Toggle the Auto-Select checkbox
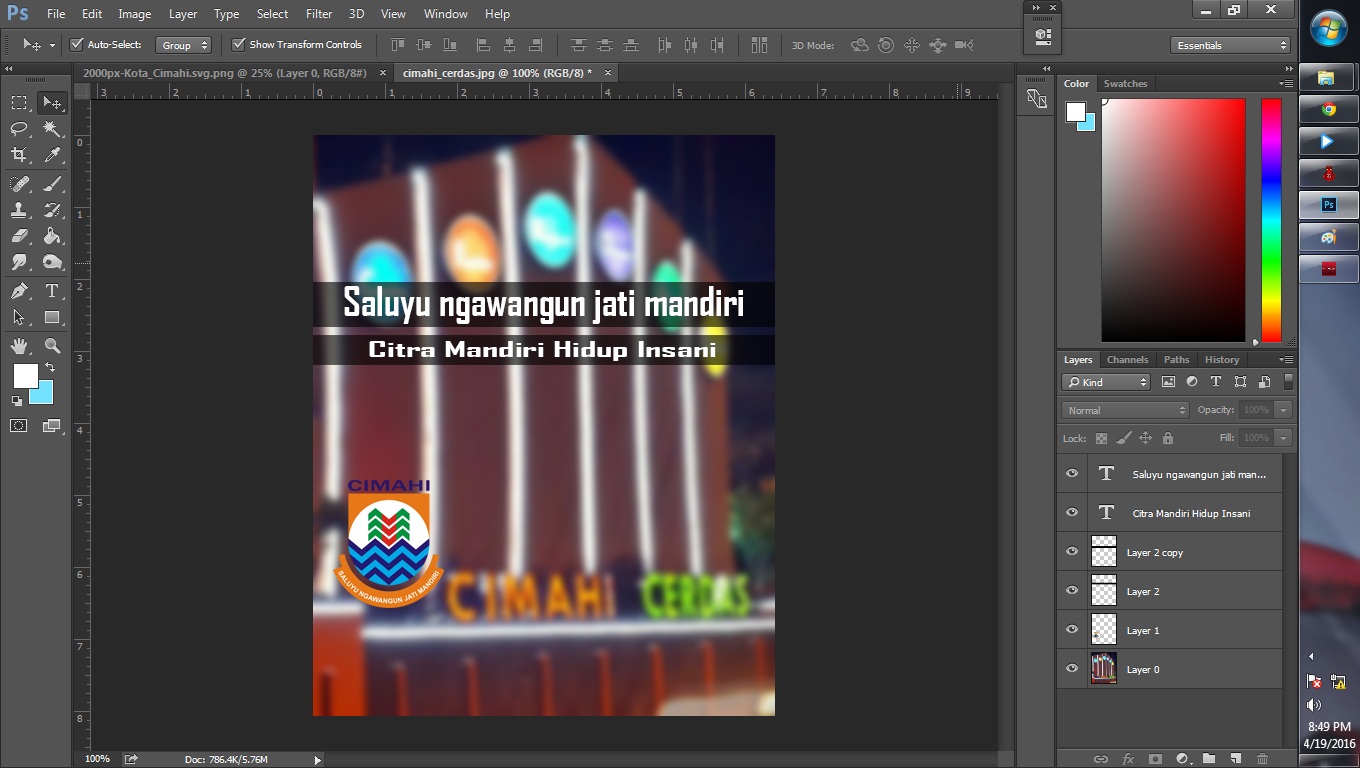This screenshot has width=1360, height=768. pyautogui.click(x=77, y=44)
